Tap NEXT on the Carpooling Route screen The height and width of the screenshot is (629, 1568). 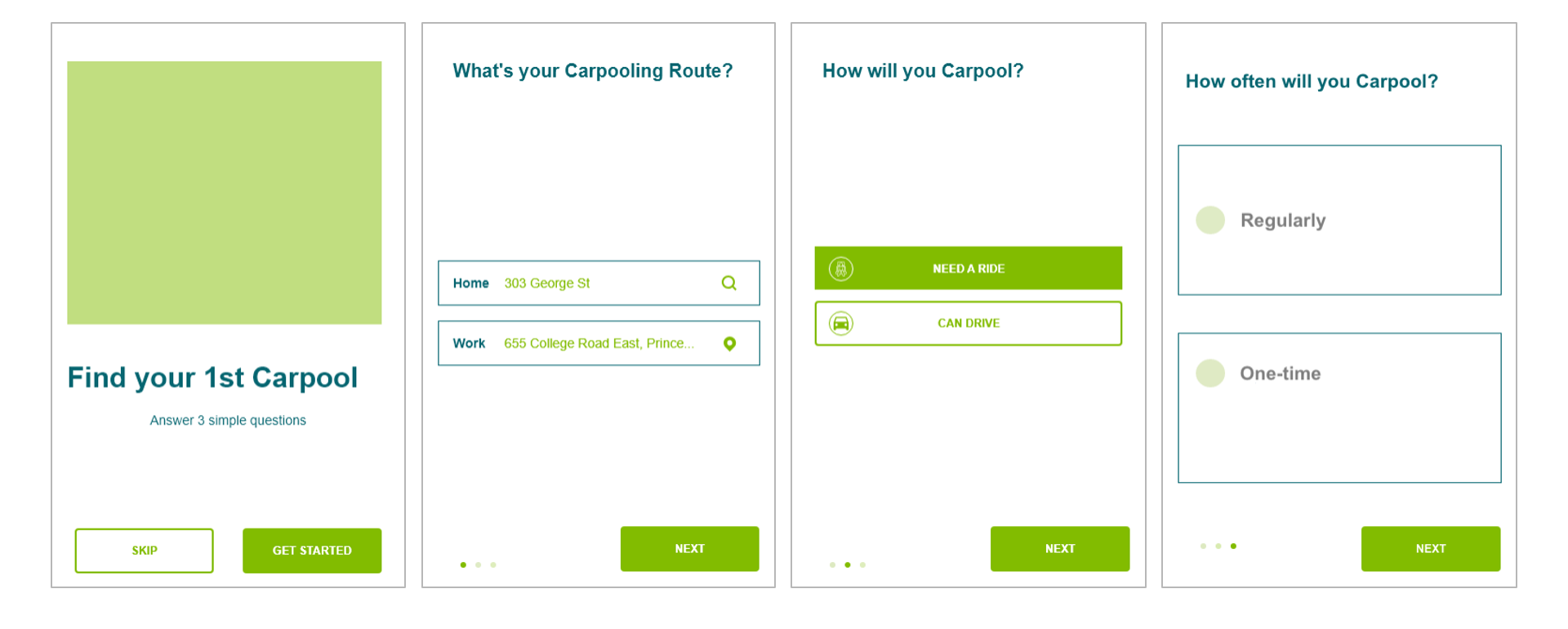(x=690, y=549)
